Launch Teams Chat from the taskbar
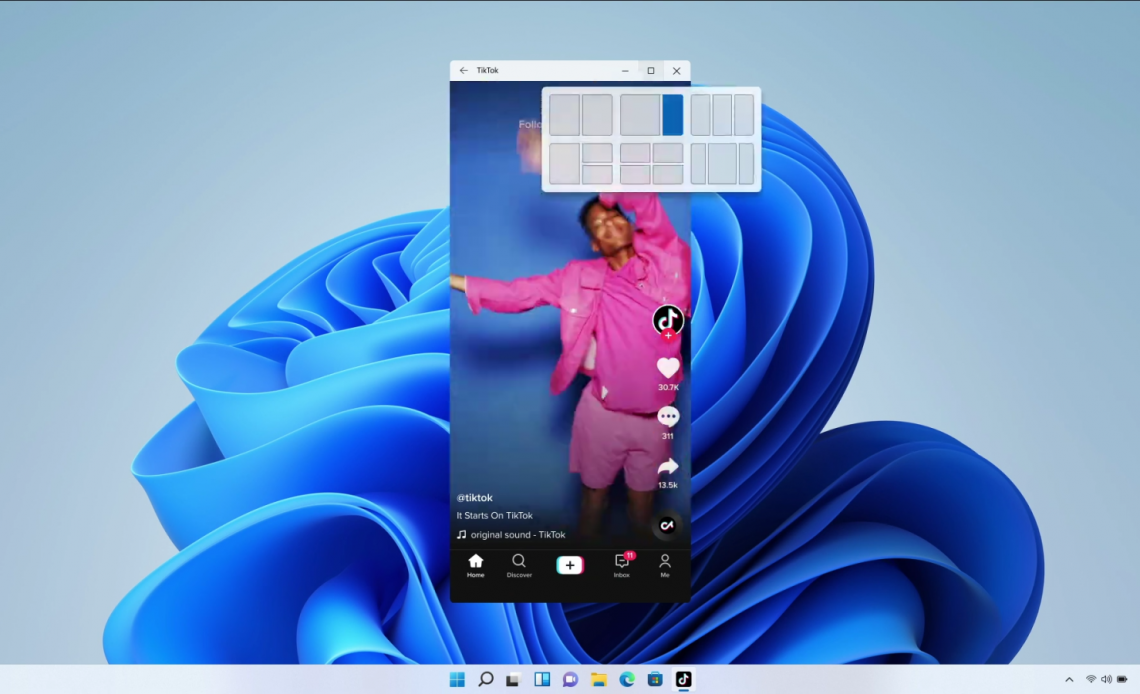 tap(570, 679)
